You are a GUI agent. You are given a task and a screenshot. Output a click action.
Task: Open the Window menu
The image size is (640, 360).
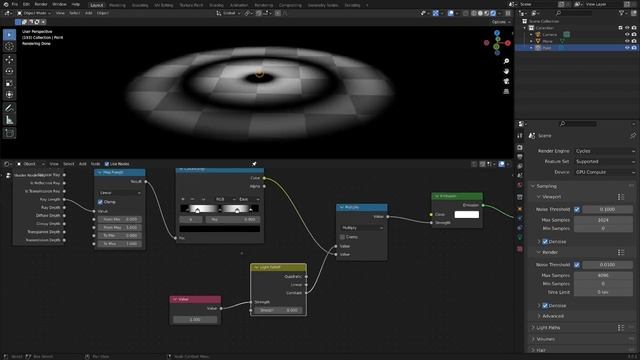pyautogui.click(x=59, y=4)
